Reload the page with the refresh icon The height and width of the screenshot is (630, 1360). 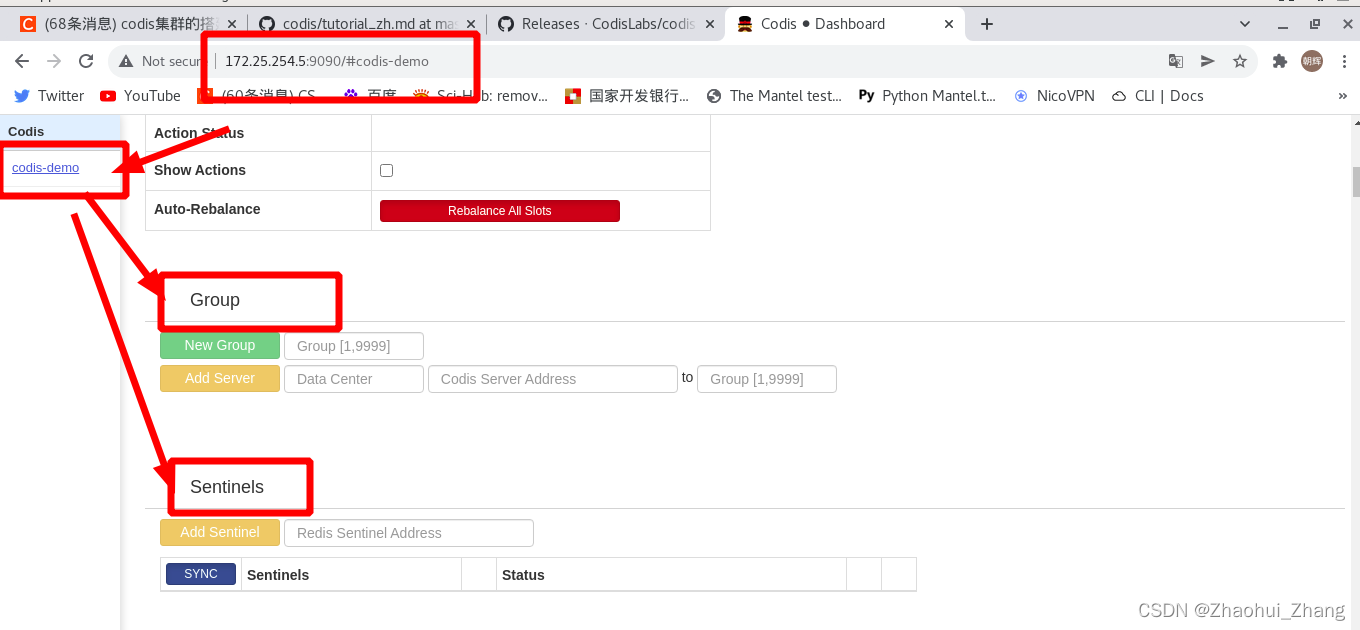86,61
